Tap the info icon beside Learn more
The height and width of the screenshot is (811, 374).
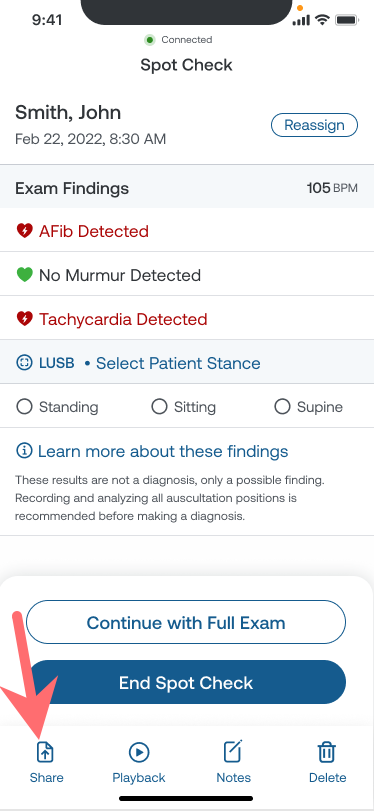point(24,451)
